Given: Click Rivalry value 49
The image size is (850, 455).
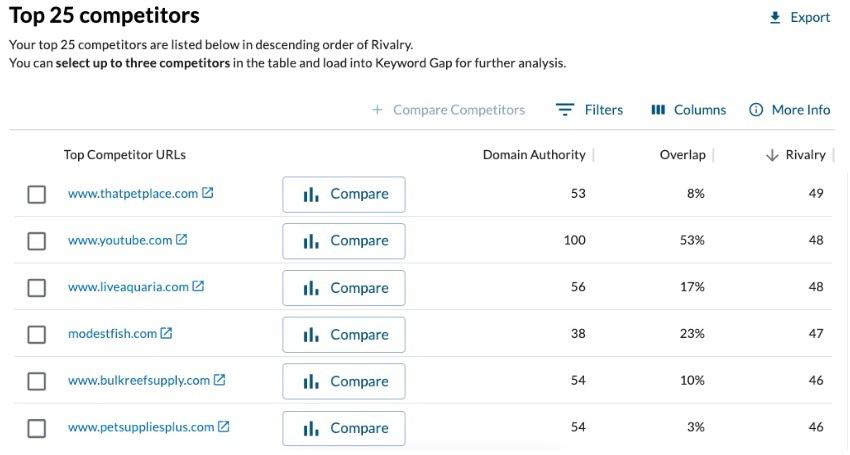Looking at the screenshot, I should click(x=816, y=194).
